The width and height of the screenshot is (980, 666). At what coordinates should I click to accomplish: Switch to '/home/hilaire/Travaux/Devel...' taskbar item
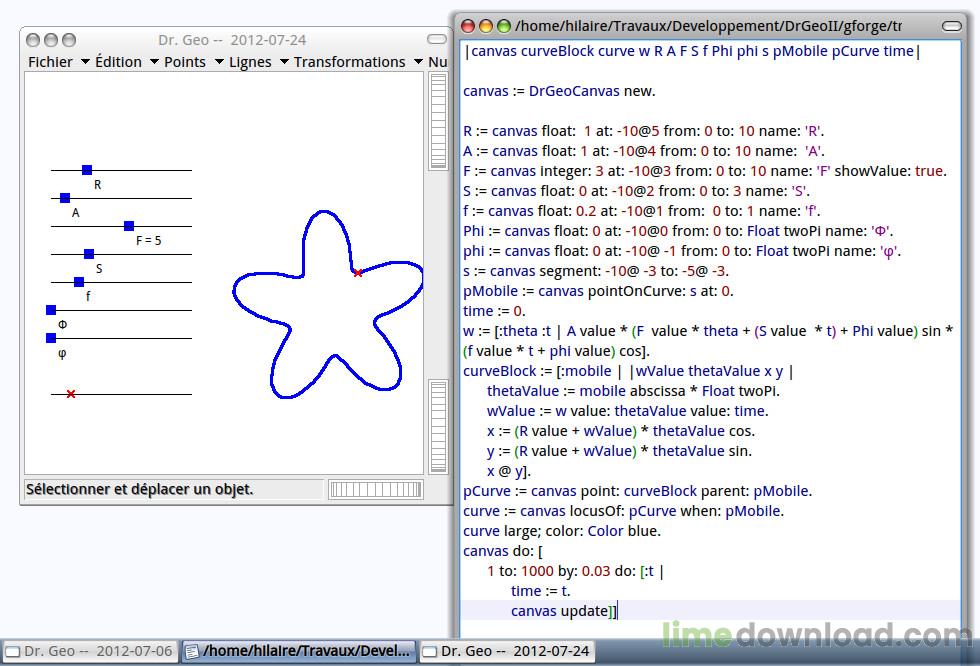coord(299,652)
